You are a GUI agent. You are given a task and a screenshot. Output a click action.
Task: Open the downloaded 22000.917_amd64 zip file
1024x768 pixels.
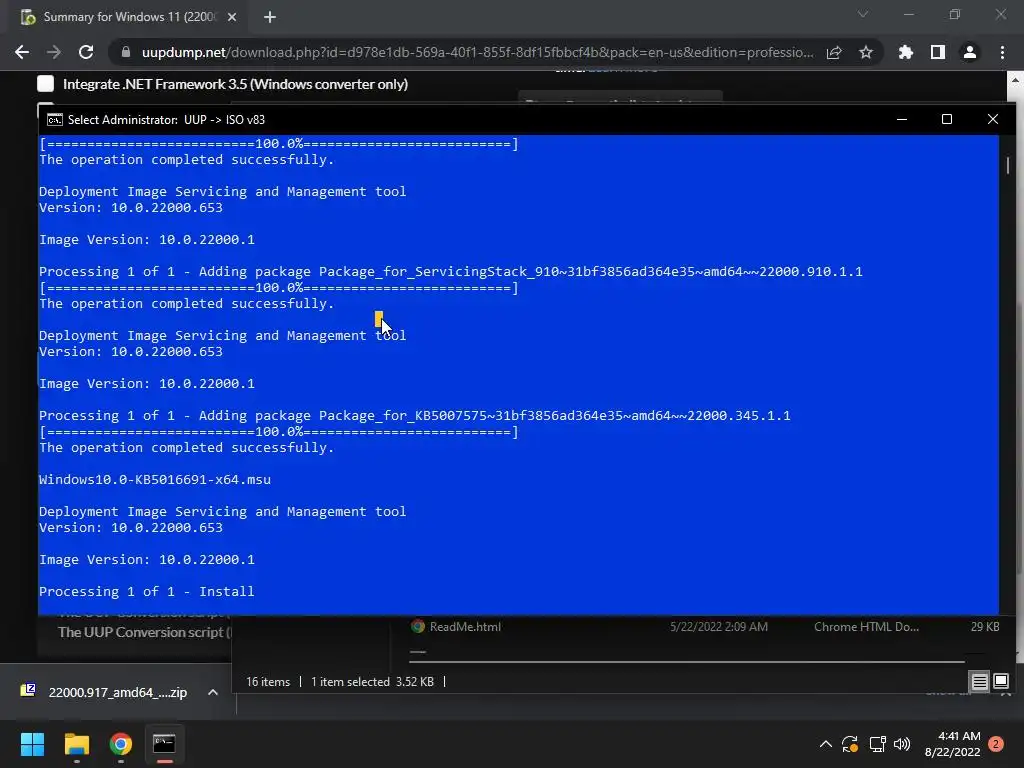118,692
